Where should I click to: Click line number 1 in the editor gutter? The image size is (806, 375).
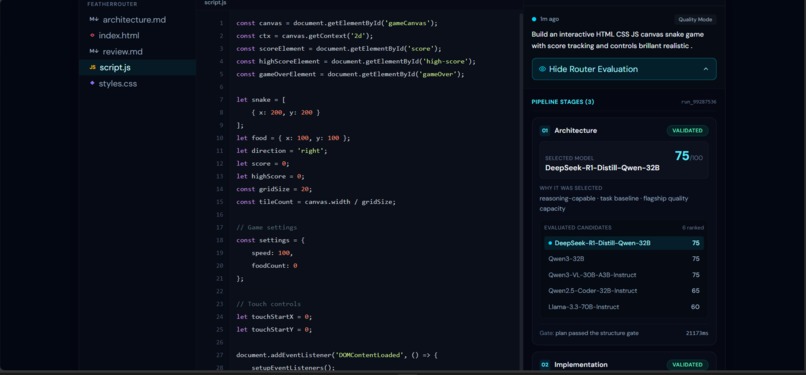tap(221, 23)
